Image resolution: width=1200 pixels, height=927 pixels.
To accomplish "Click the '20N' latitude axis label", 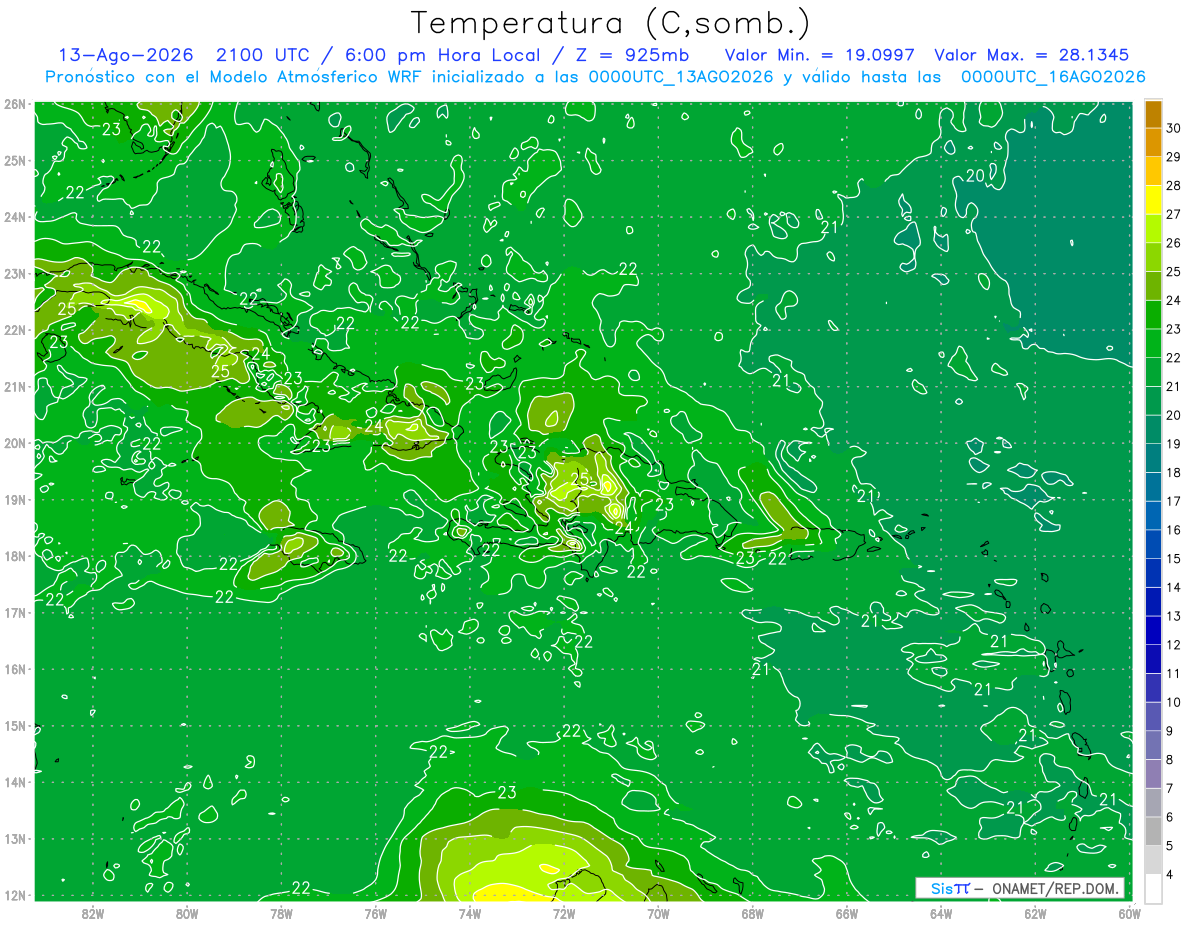I will (x=15, y=443).
